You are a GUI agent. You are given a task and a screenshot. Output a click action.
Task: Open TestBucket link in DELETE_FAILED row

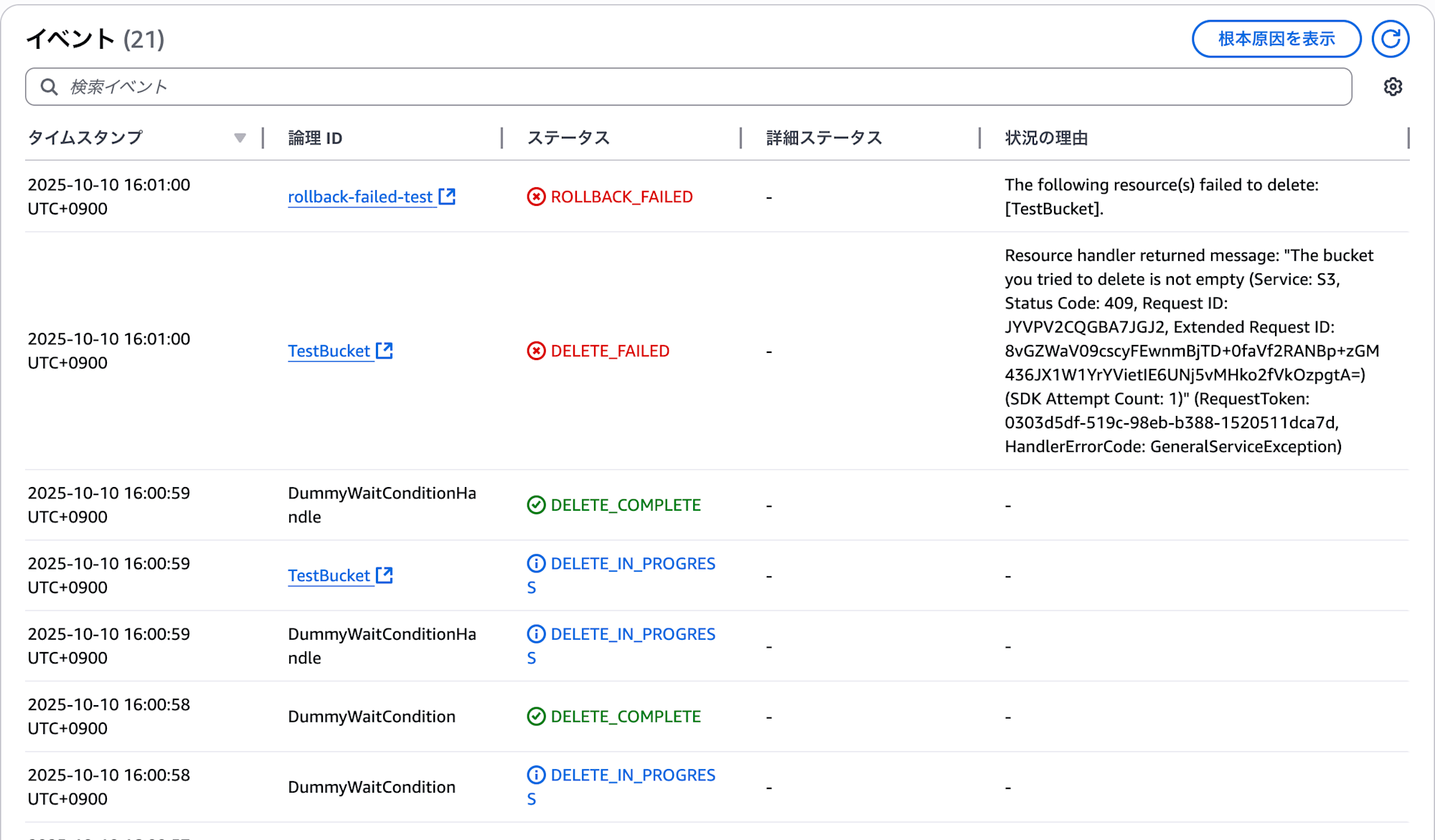[329, 351]
